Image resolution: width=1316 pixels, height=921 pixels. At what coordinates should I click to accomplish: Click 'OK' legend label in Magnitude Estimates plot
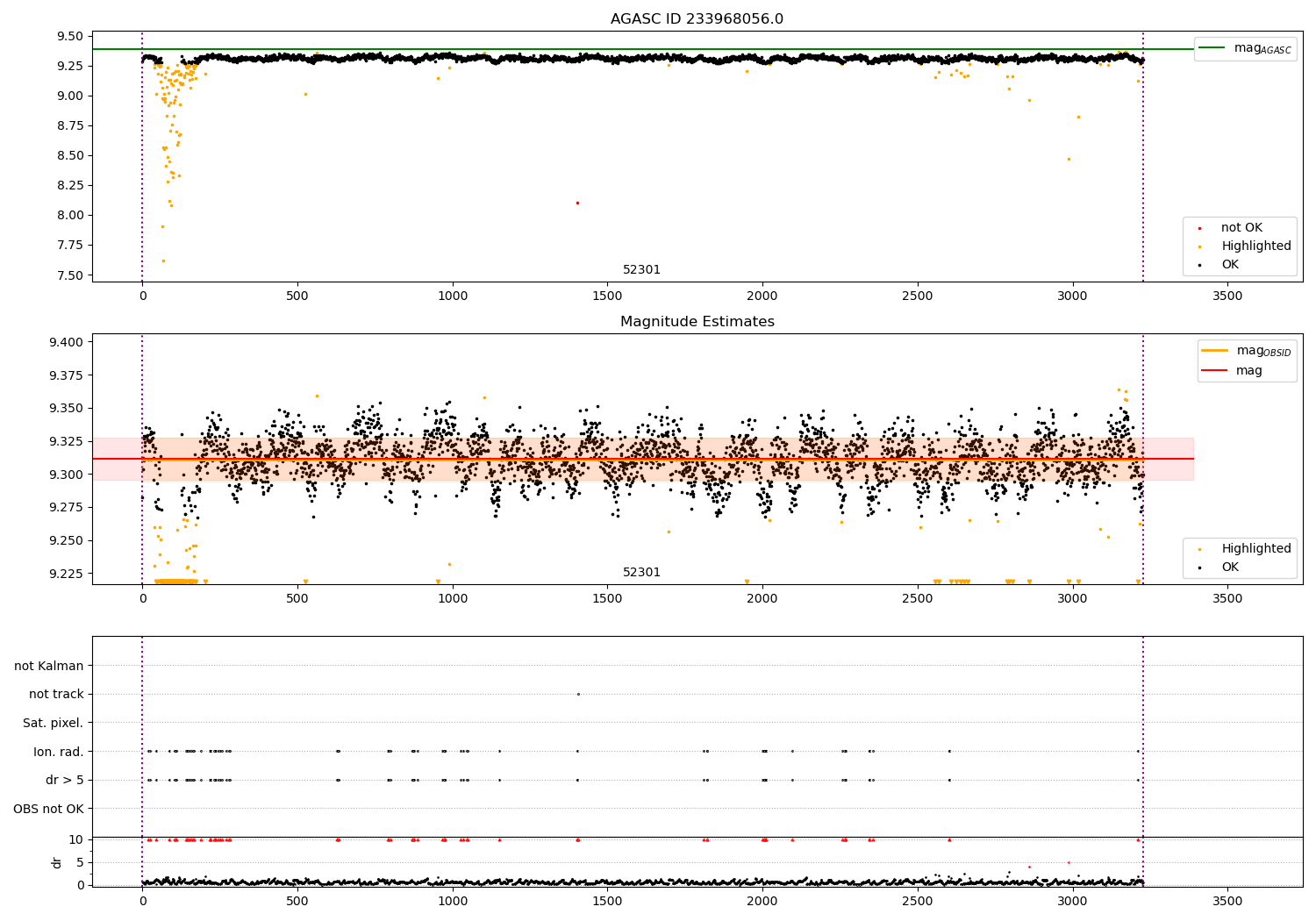(x=1230, y=568)
